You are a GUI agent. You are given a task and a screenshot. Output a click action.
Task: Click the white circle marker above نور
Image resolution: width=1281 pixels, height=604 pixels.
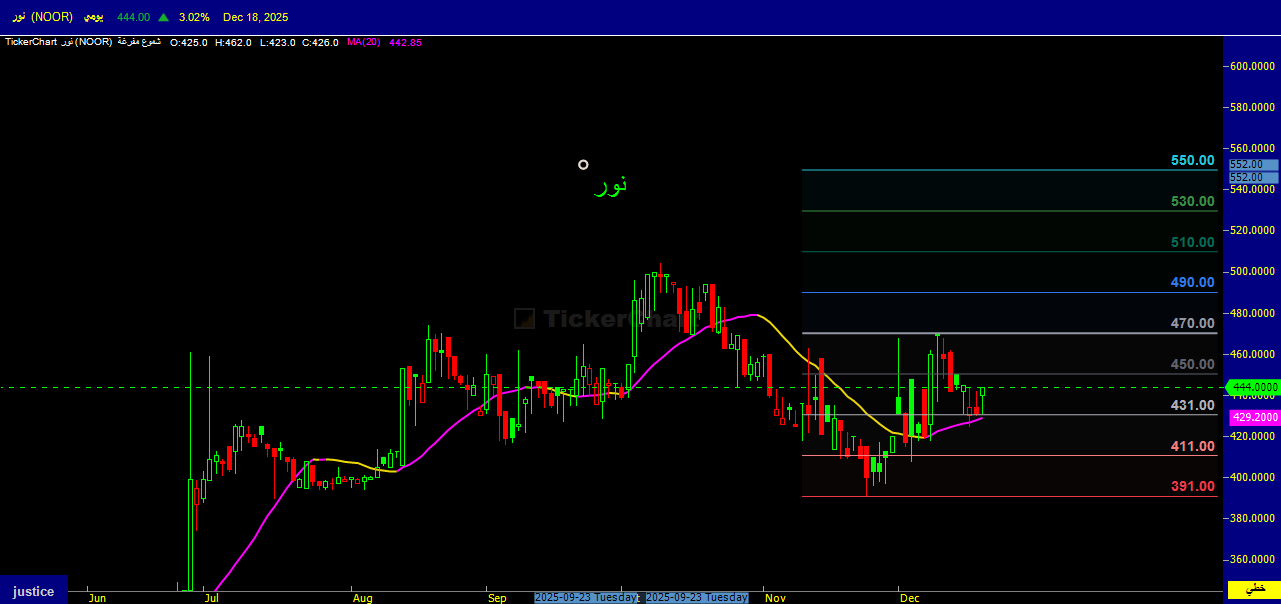tap(583, 165)
